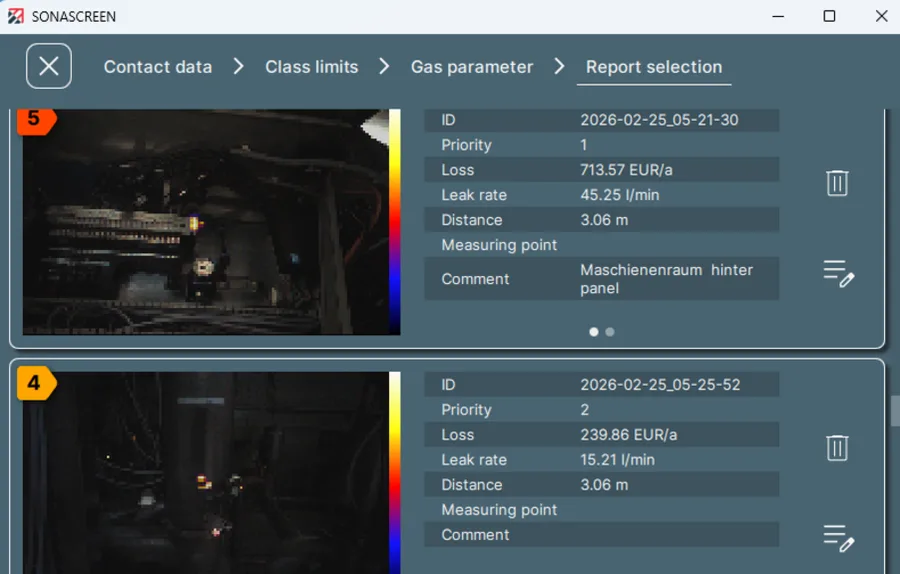Click the color scale bar beside the leak 5 image
900x574 pixels.
[394, 222]
